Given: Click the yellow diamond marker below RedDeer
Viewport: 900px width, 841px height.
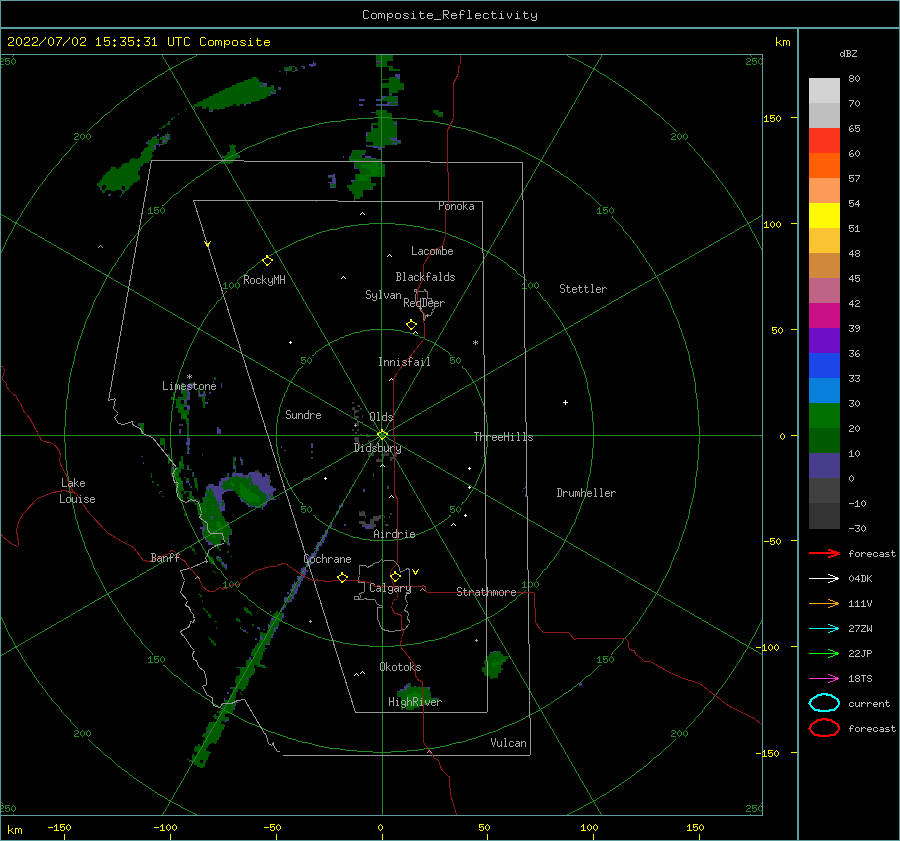Looking at the screenshot, I should click(411, 324).
